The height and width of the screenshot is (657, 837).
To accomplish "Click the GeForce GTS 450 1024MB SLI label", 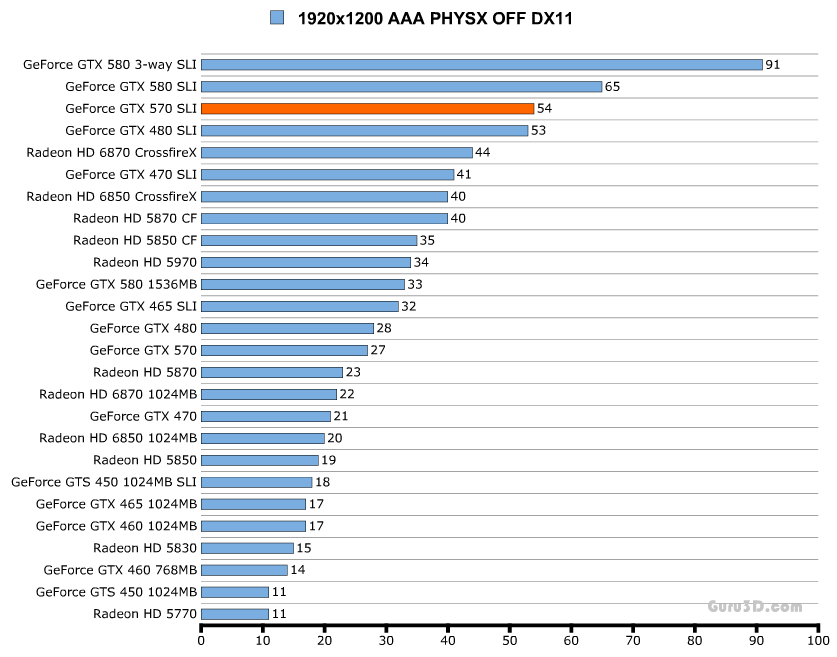I will 104,482.
